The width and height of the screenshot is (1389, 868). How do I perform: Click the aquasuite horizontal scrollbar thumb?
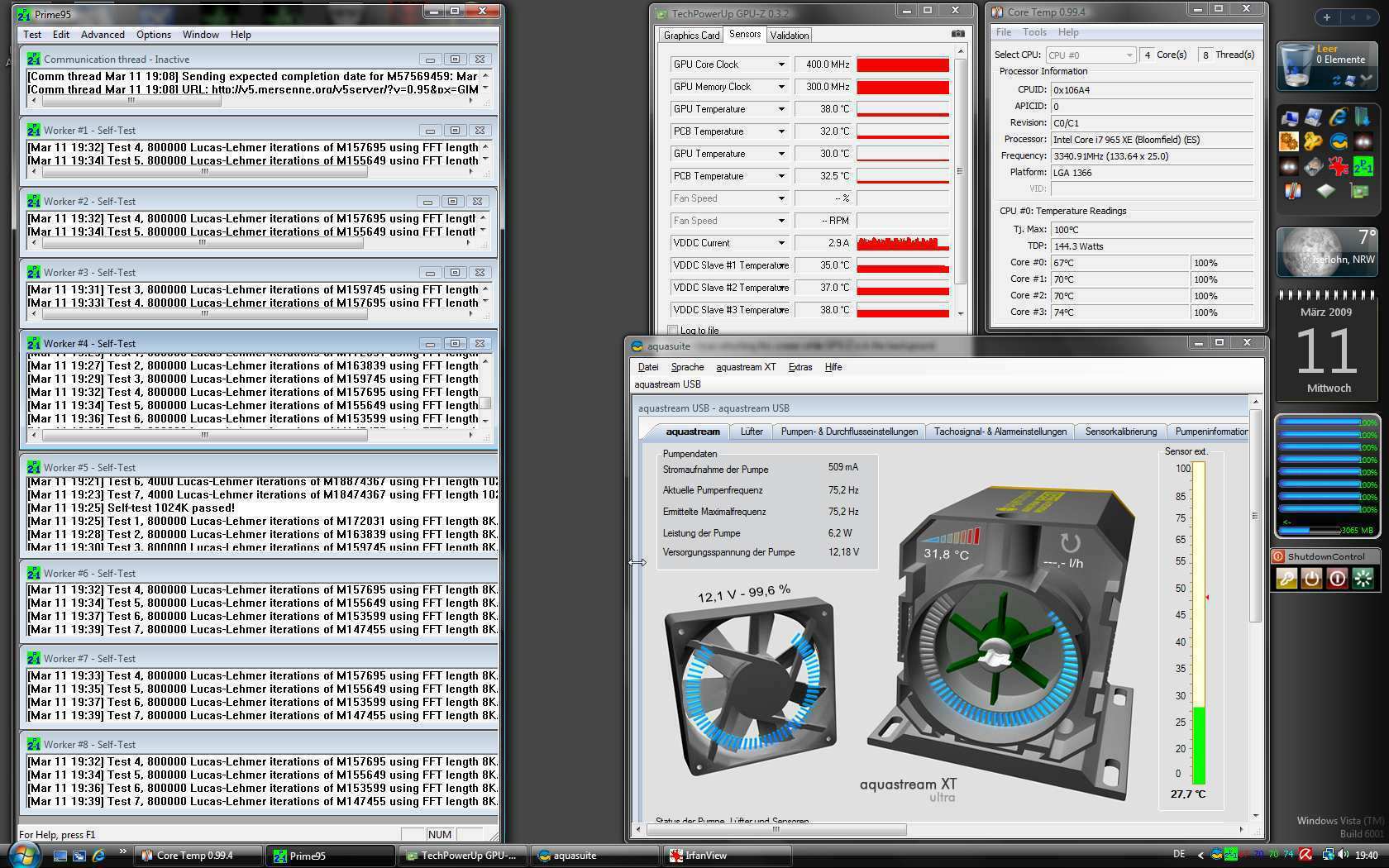tap(775, 829)
